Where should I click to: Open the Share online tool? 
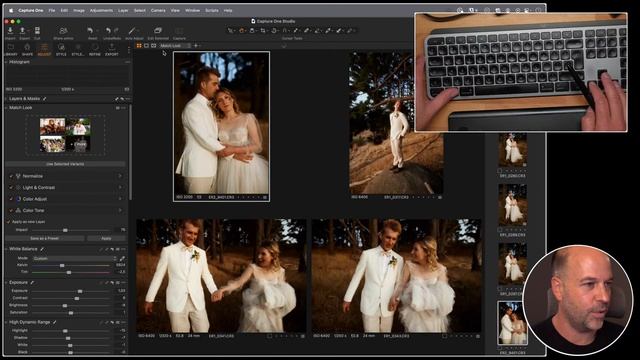[x=63, y=31]
